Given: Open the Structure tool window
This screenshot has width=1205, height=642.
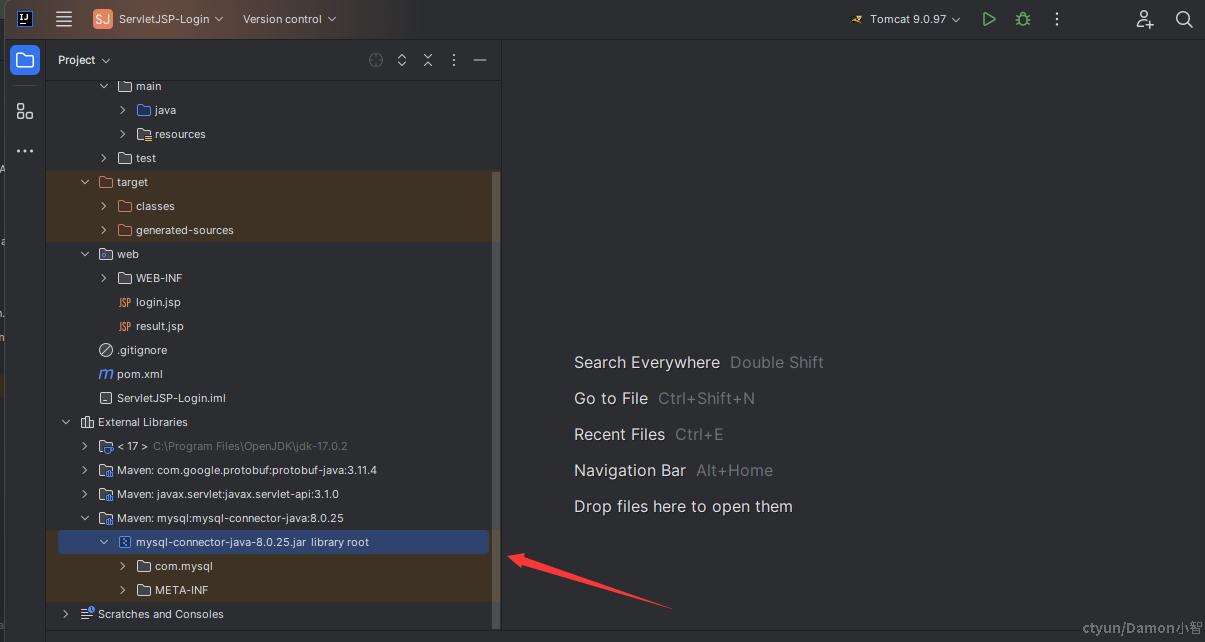Looking at the screenshot, I should 25,111.
